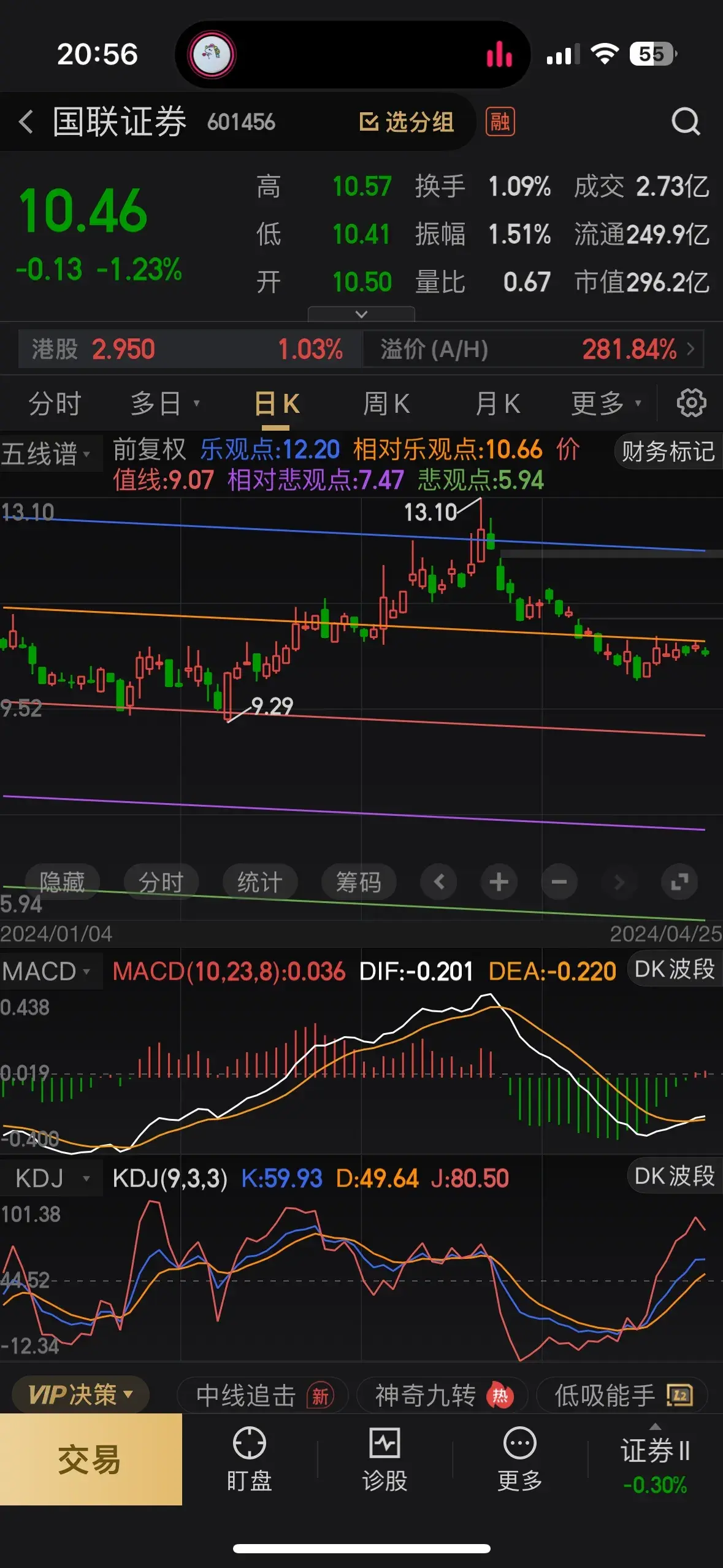Open 诊股 stock diagnosis icon
This screenshot has height=1568, width=723.
click(384, 1459)
